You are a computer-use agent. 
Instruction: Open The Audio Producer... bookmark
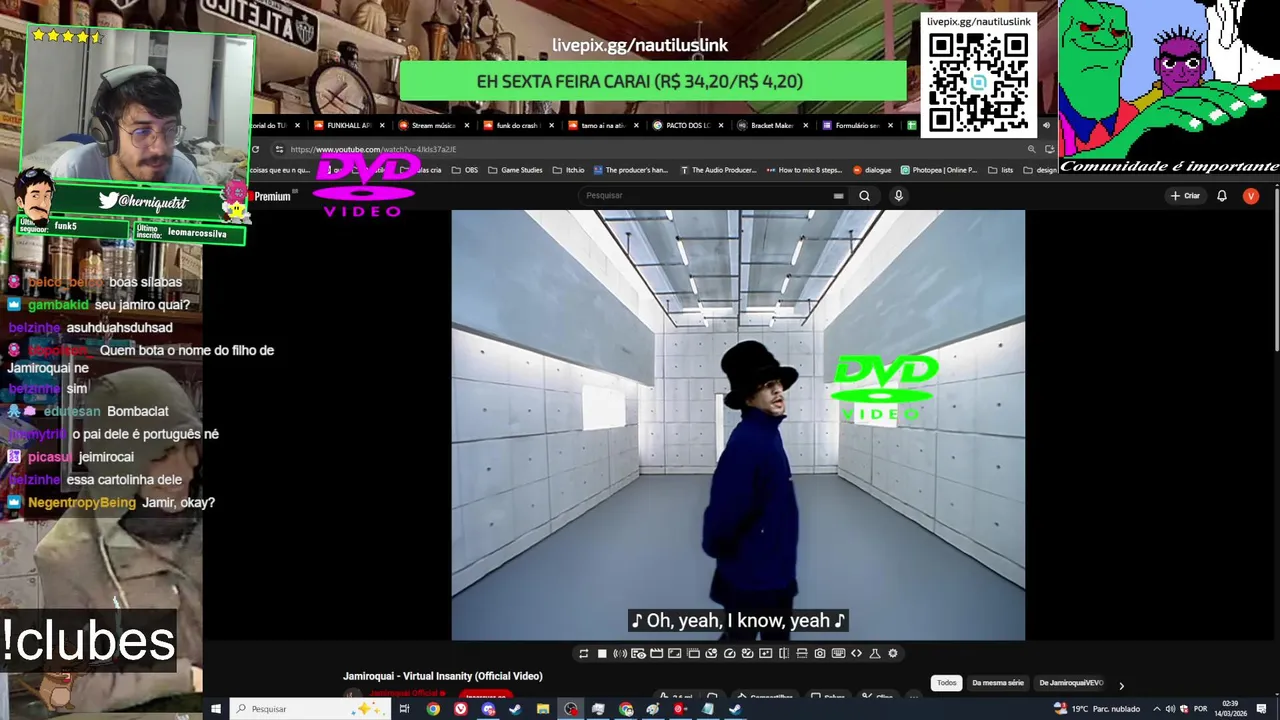tap(718, 170)
